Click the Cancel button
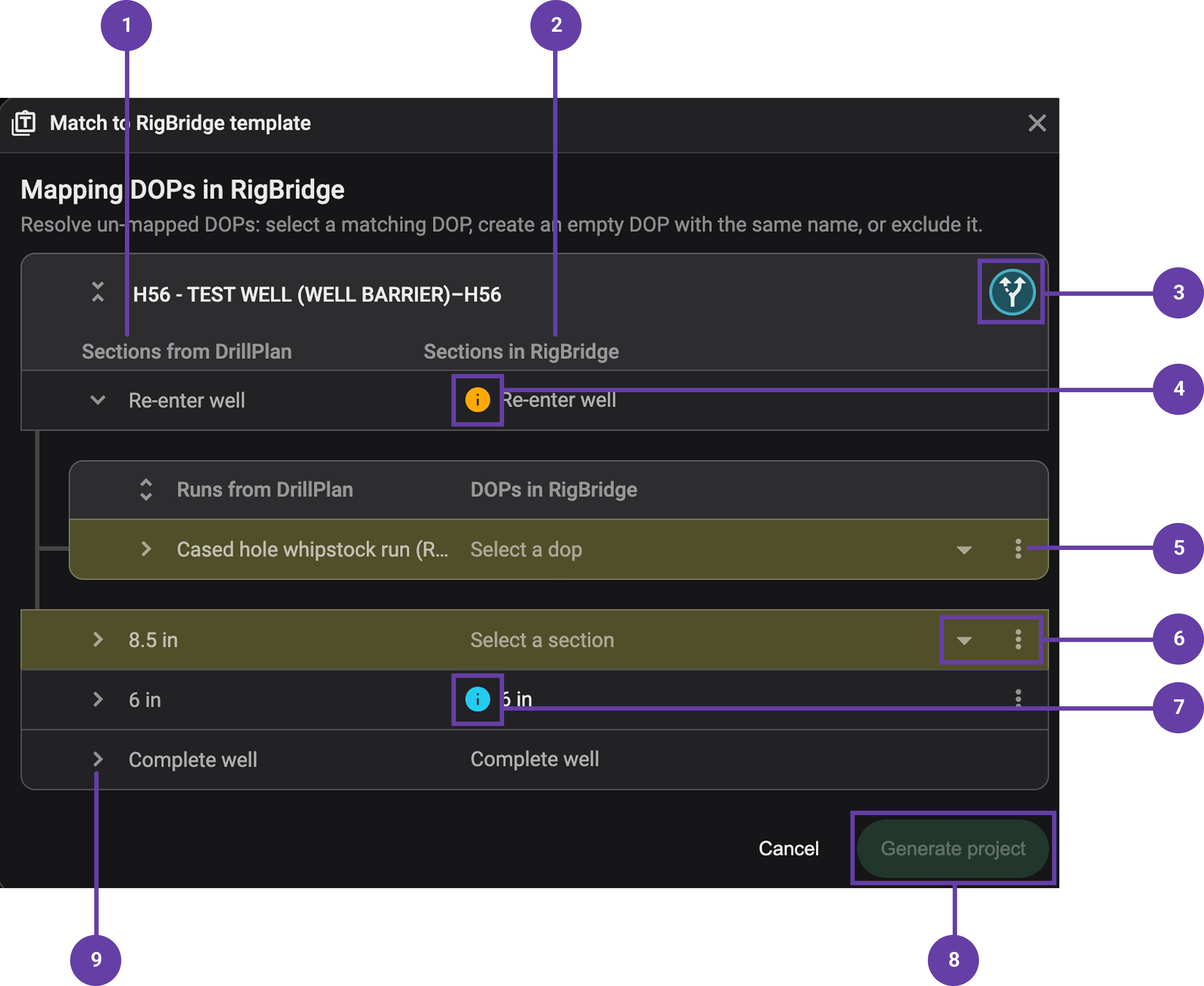 click(789, 849)
